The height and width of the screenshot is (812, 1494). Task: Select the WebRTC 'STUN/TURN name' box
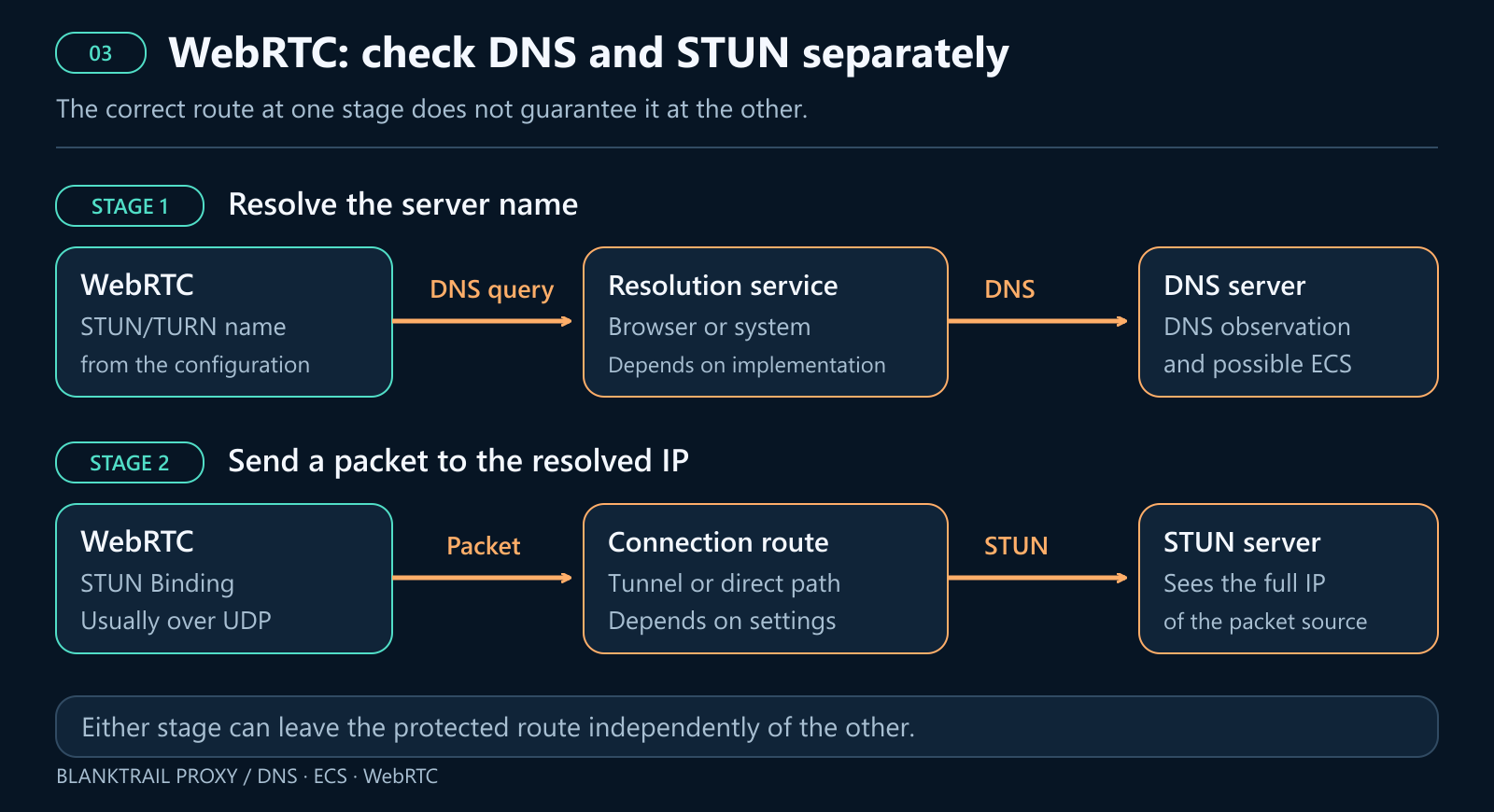tap(224, 322)
